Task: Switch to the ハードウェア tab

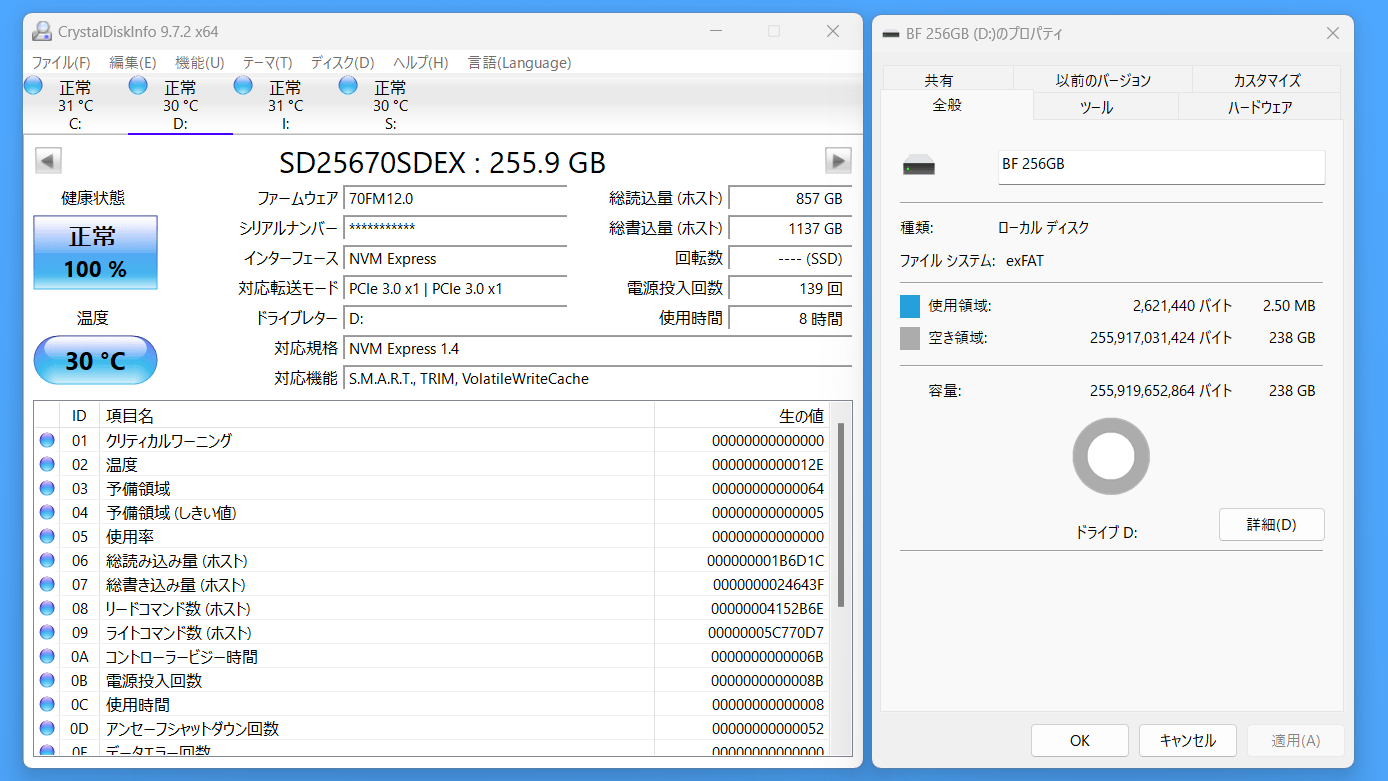Action: tap(1259, 107)
